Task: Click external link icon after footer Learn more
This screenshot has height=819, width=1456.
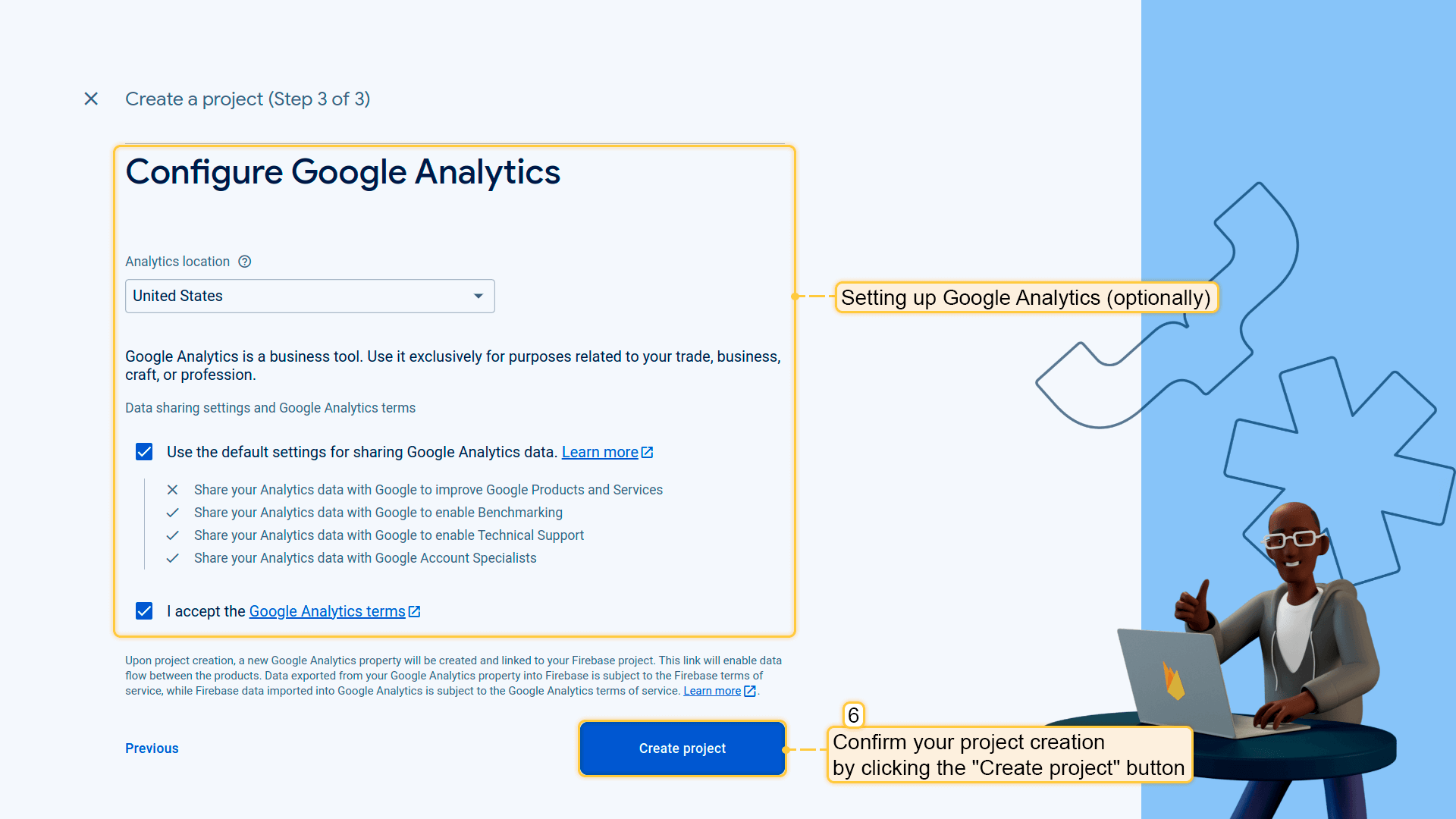Action: pyautogui.click(x=750, y=691)
